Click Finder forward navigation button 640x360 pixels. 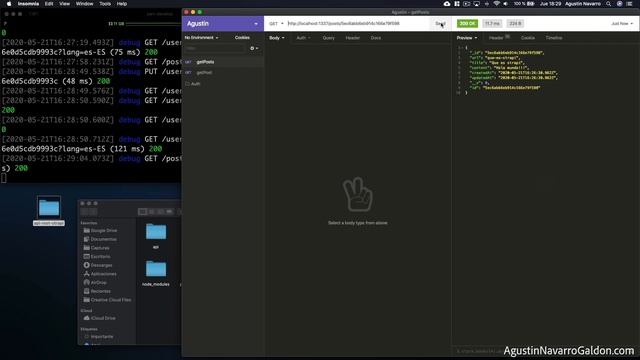[x=93, y=211]
